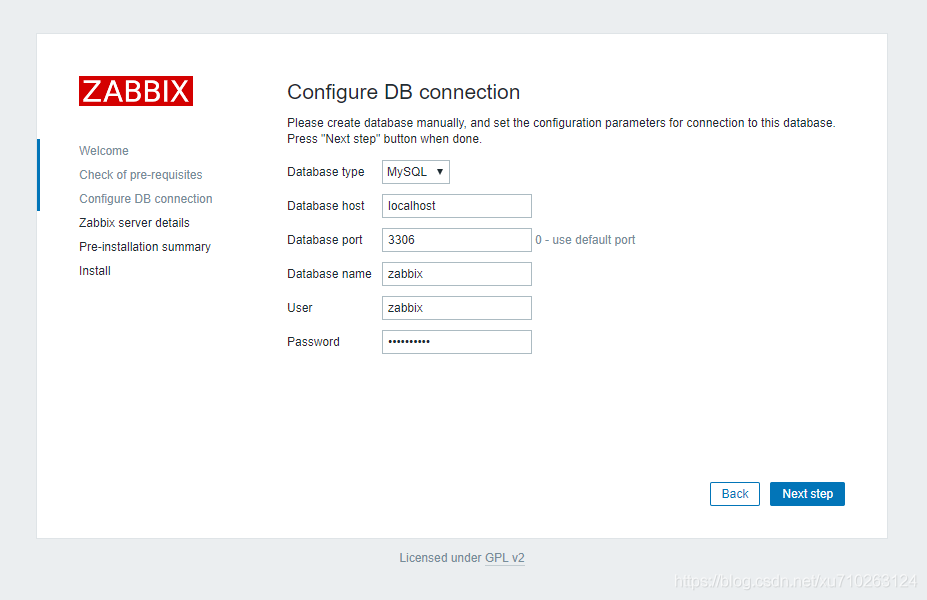Click the Back button
The height and width of the screenshot is (600, 927).
[x=735, y=494]
